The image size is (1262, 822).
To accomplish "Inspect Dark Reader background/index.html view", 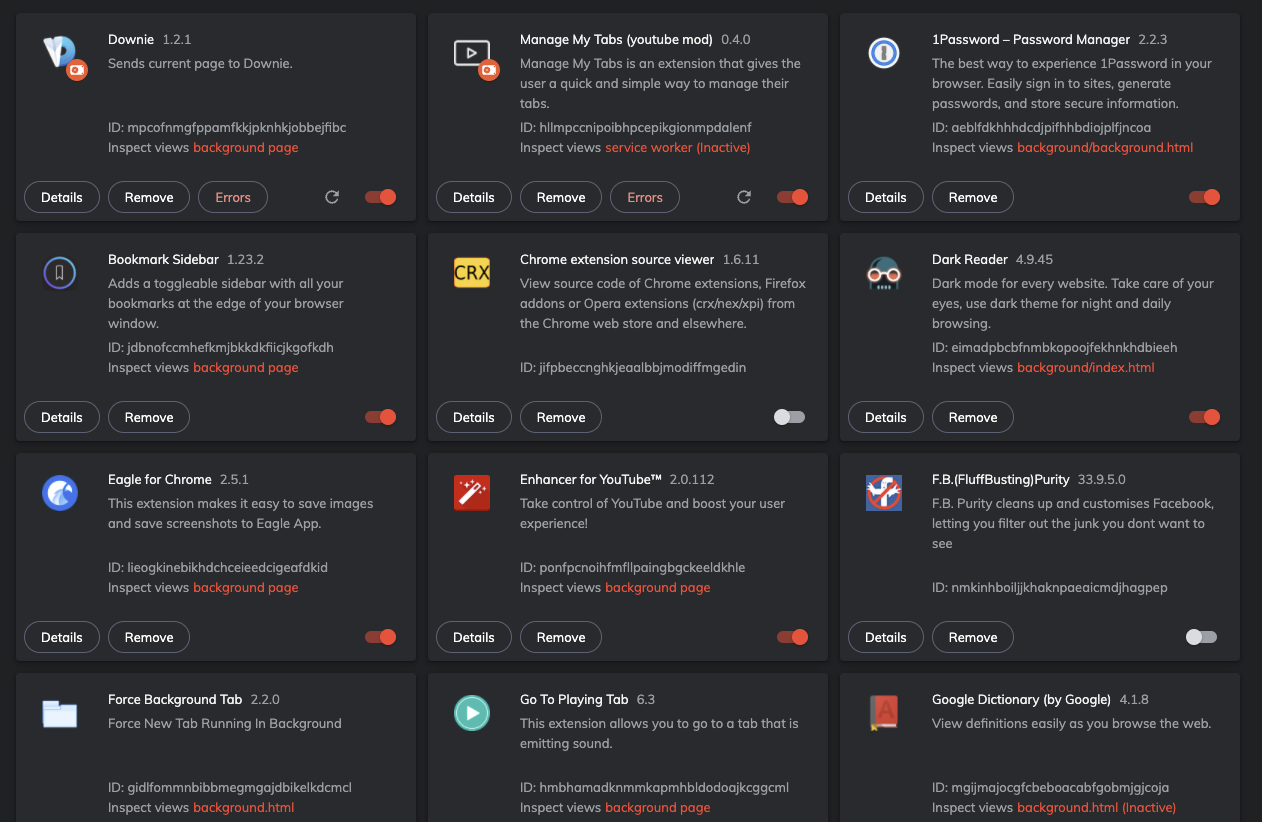I will pyautogui.click(x=1085, y=368).
